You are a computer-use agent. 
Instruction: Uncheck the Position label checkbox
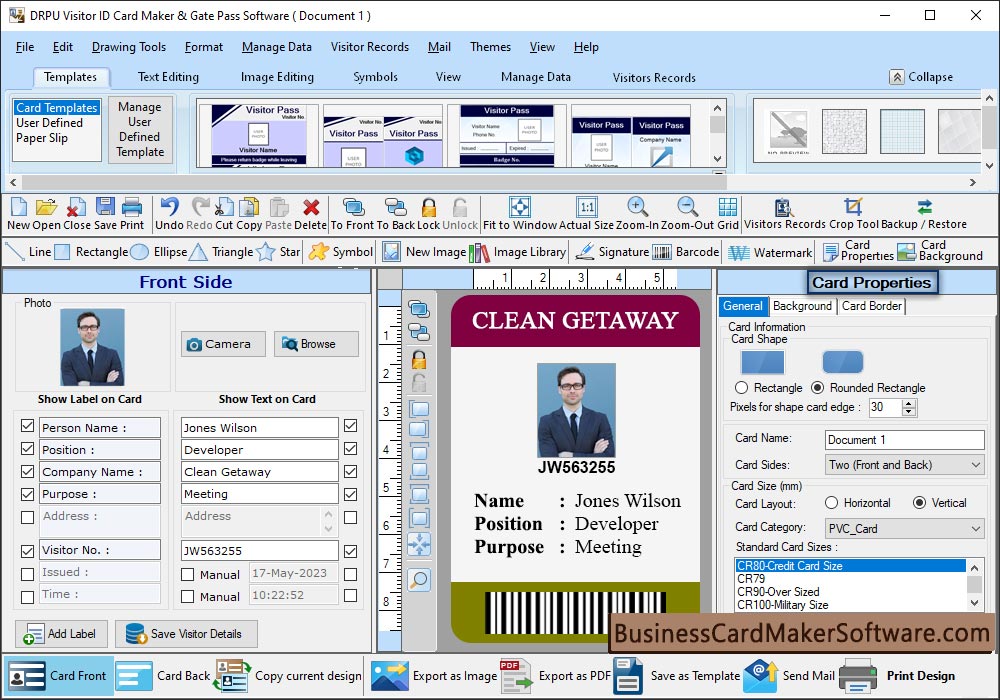27,449
